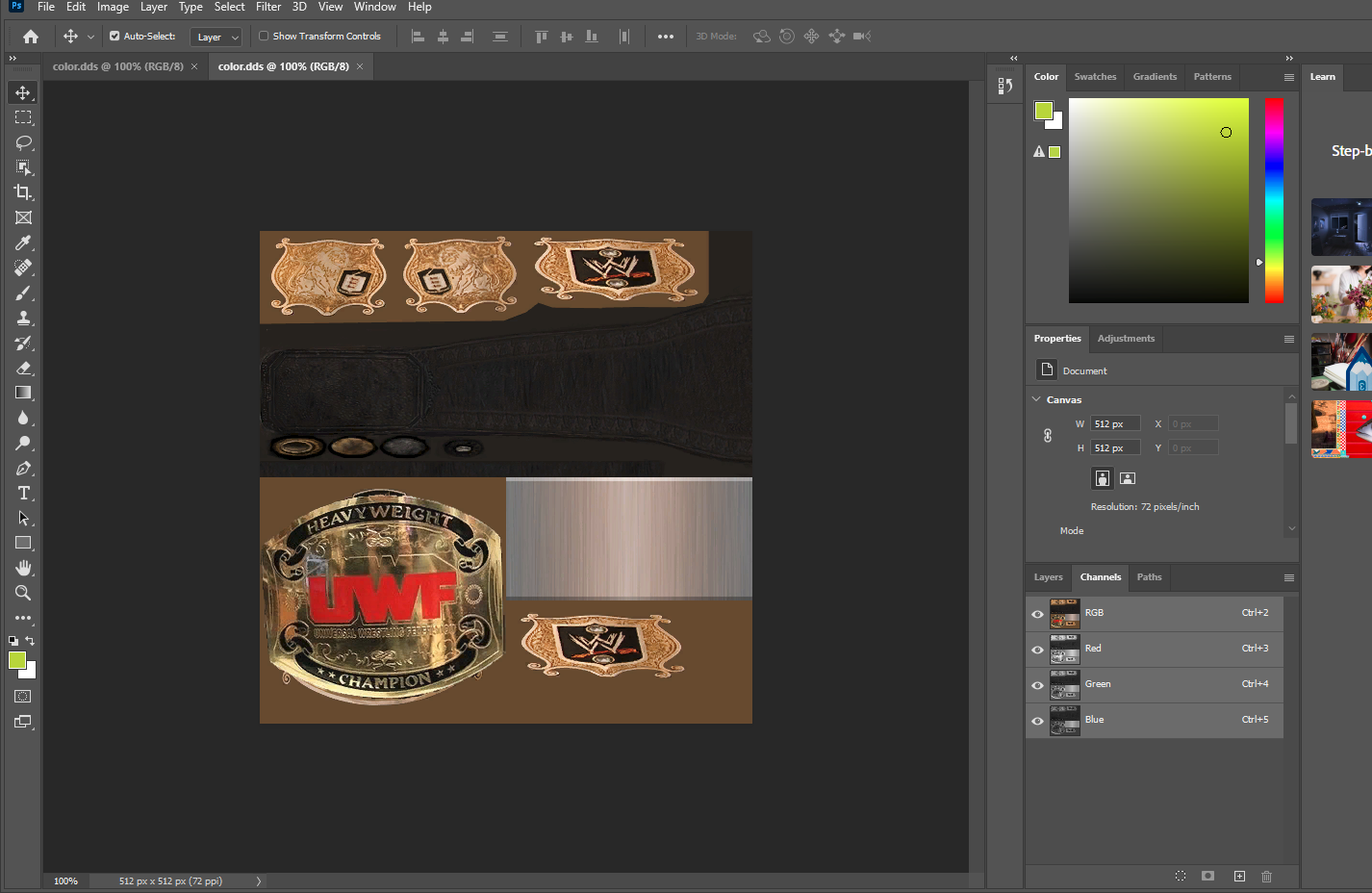Click the Home icon in options bar
The image size is (1372, 893).
pyautogui.click(x=31, y=37)
